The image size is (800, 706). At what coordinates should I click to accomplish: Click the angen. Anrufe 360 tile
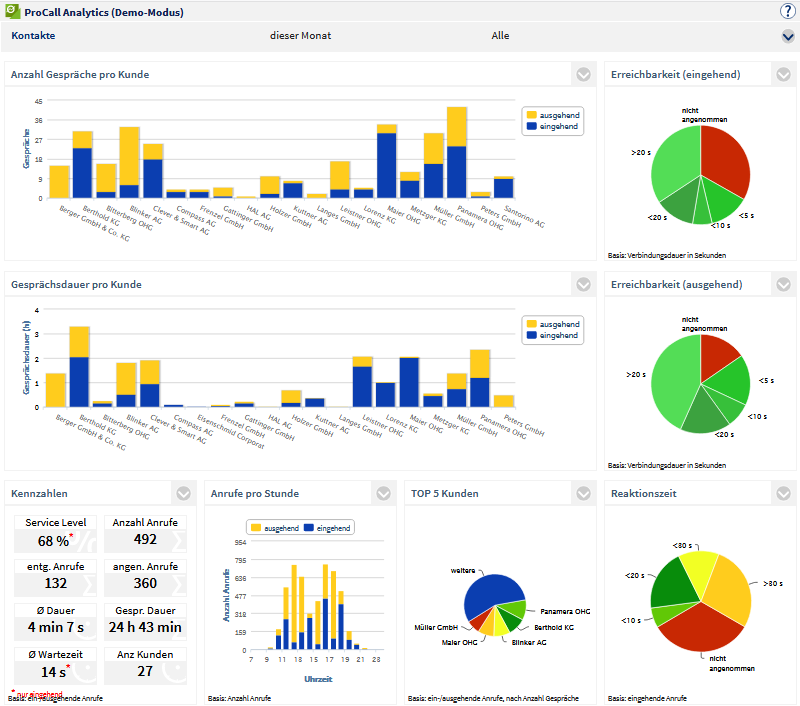click(145, 578)
